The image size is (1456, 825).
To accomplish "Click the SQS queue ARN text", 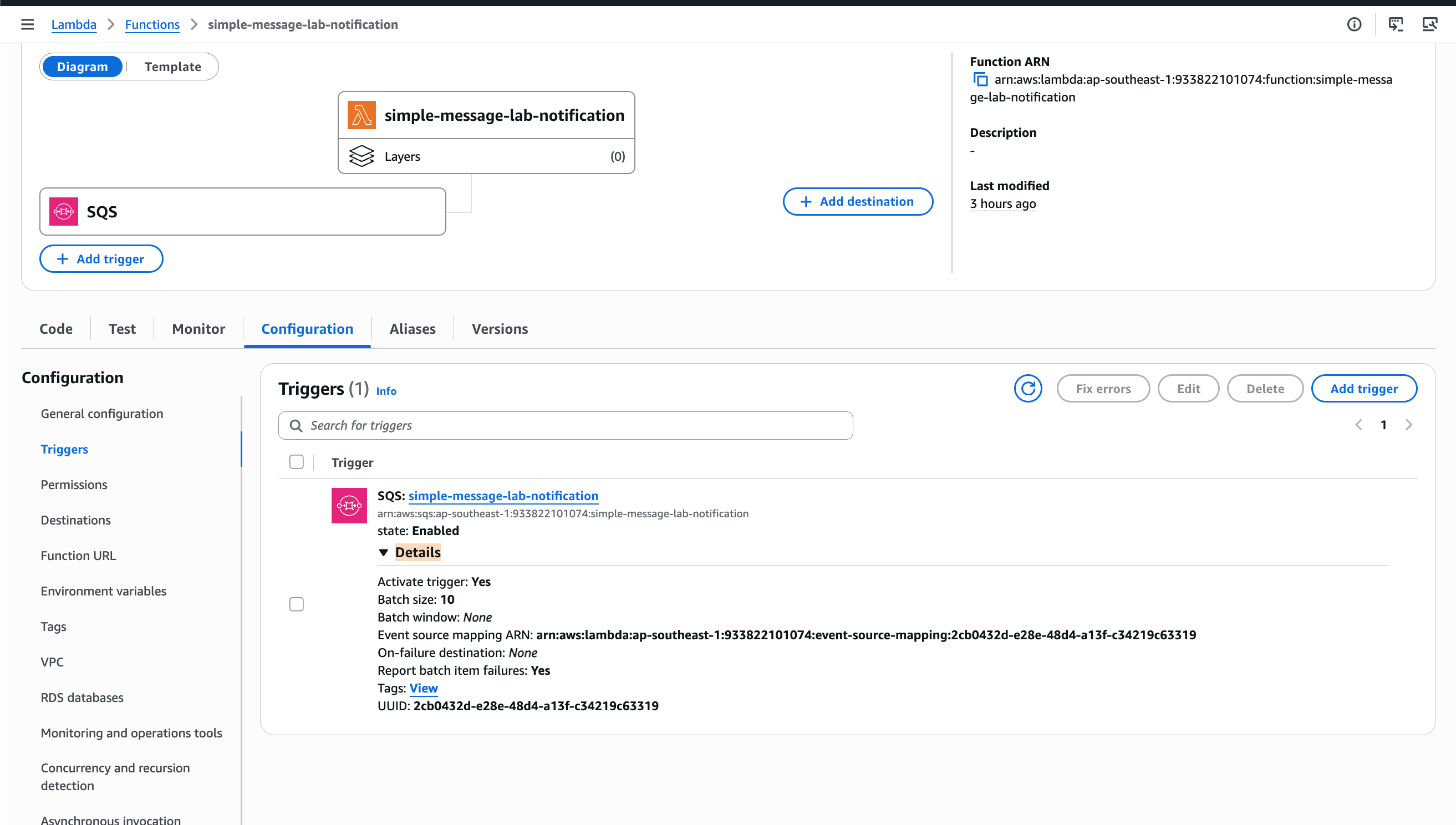I will 563,514.
